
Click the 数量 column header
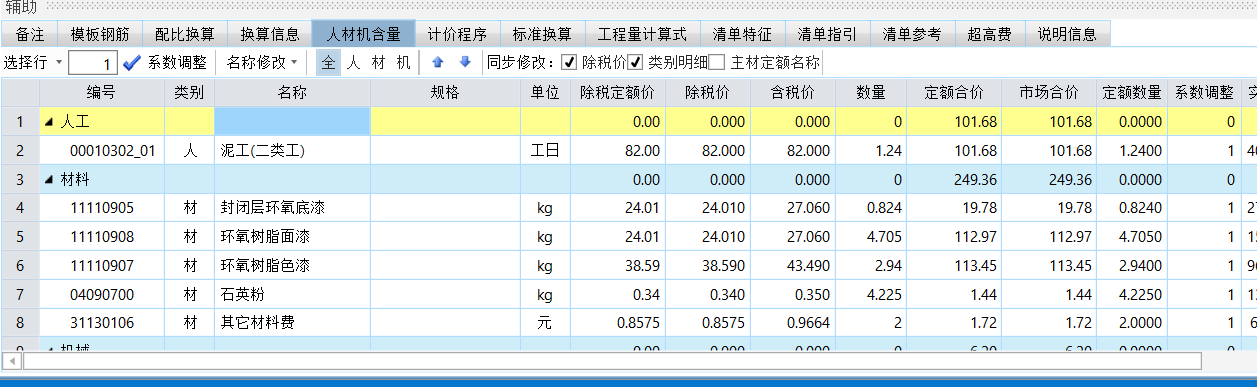point(872,93)
